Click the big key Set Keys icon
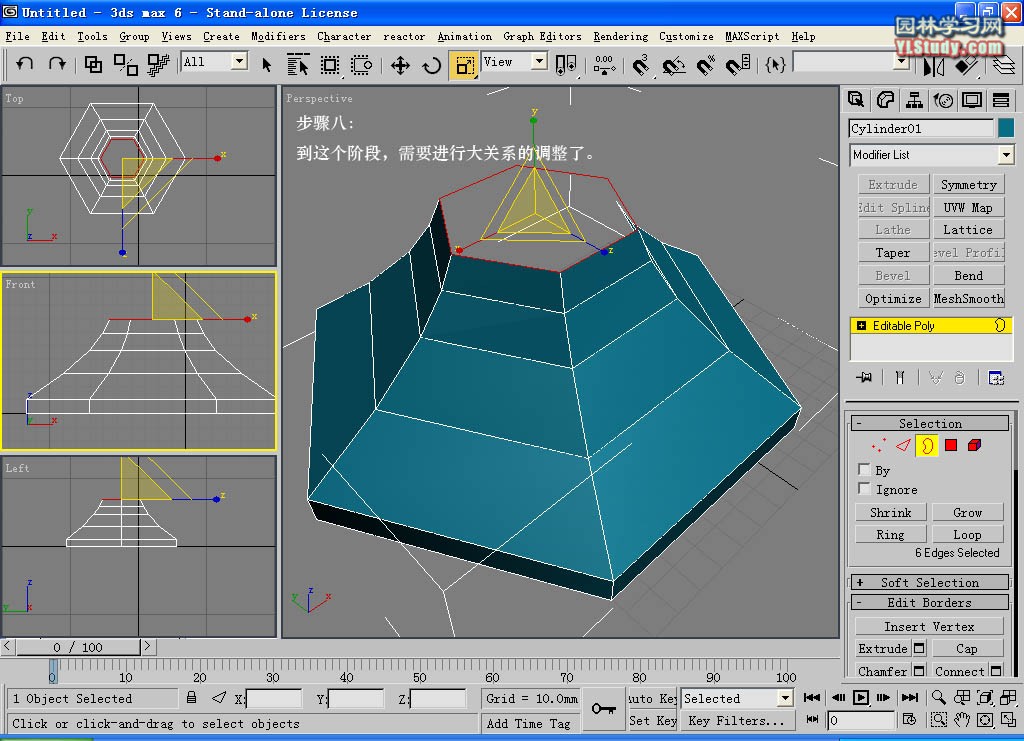The height and width of the screenshot is (741, 1024). (x=603, y=708)
